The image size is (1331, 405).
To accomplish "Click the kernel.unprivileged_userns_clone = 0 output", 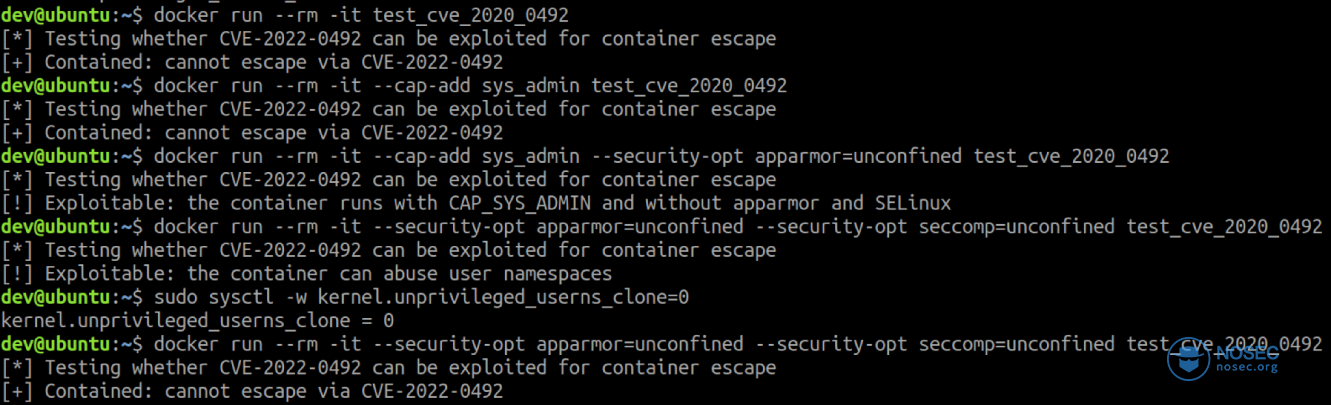I will point(198,321).
